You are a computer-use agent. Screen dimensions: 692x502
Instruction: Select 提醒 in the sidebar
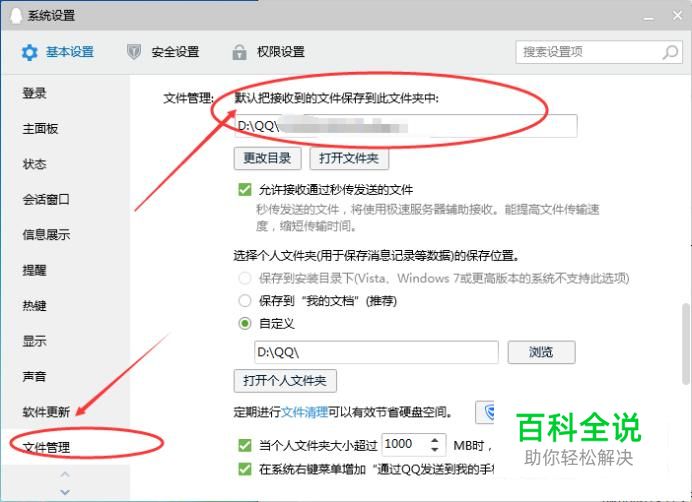pos(34,270)
